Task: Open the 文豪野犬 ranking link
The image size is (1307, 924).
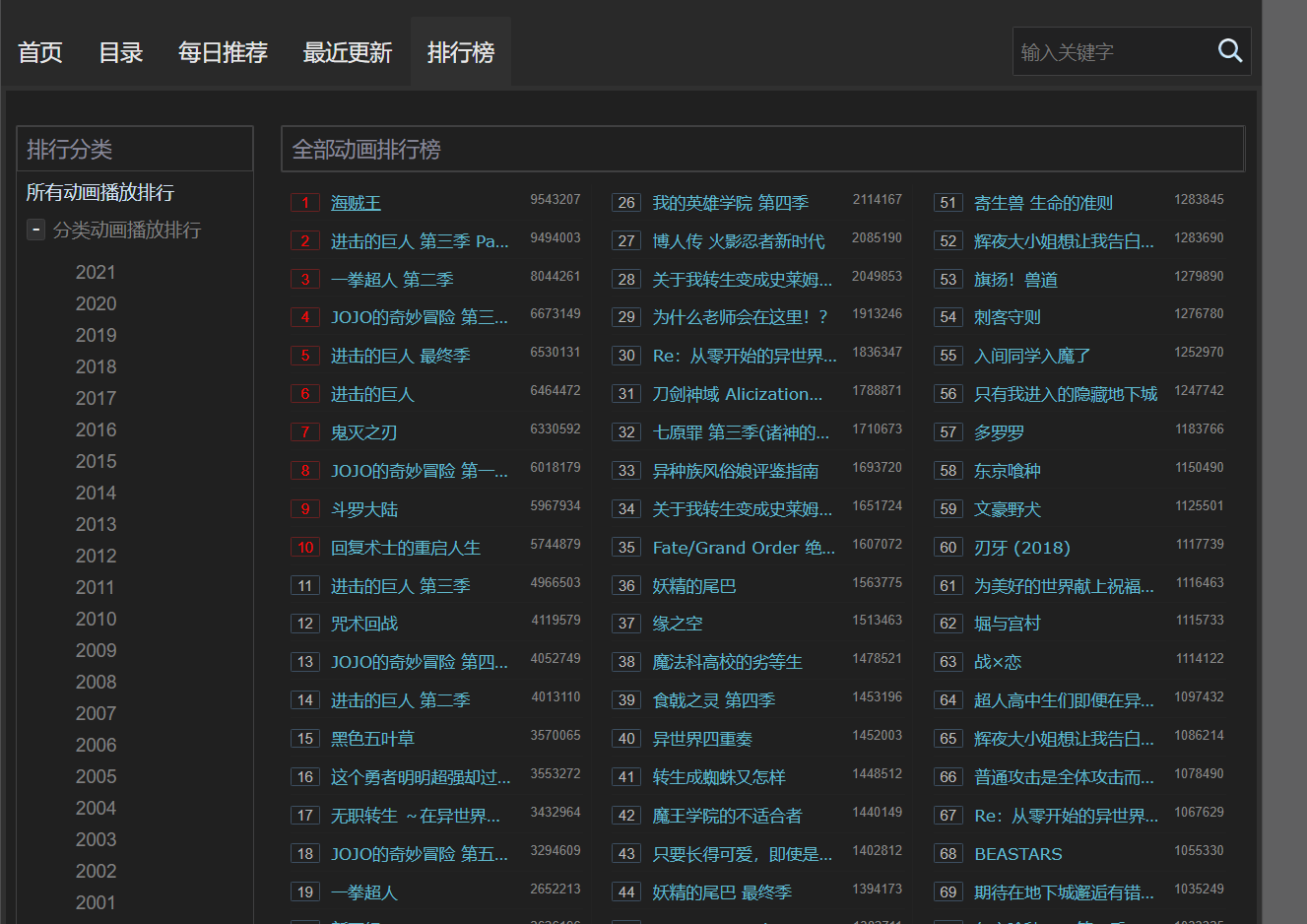Action: click(1007, 509)
